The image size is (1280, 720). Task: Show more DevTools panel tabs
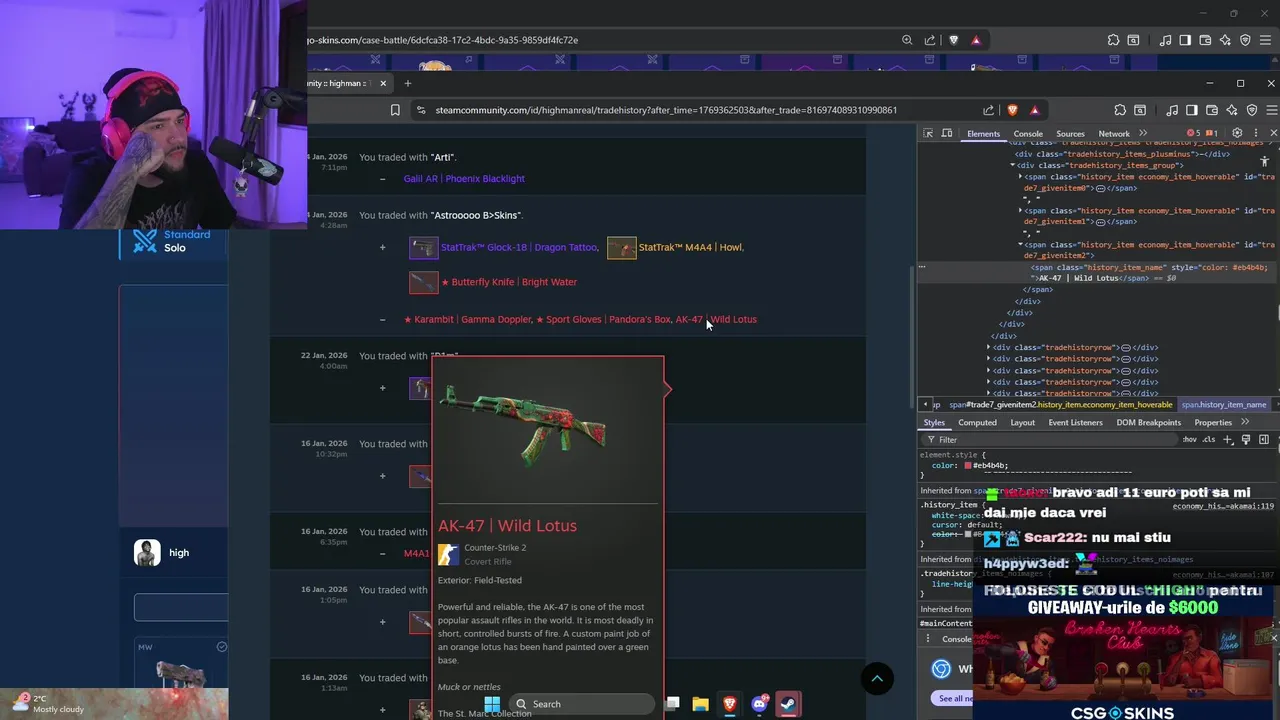[1143, 133]
